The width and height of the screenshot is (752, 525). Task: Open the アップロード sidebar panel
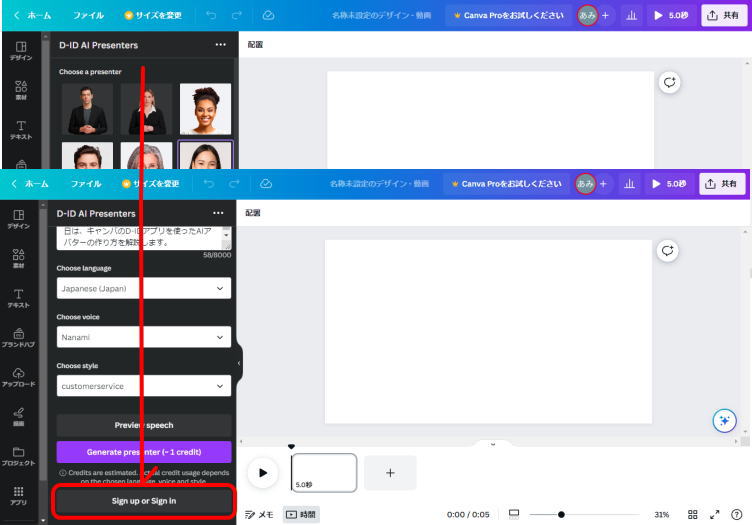click(18, 377)
